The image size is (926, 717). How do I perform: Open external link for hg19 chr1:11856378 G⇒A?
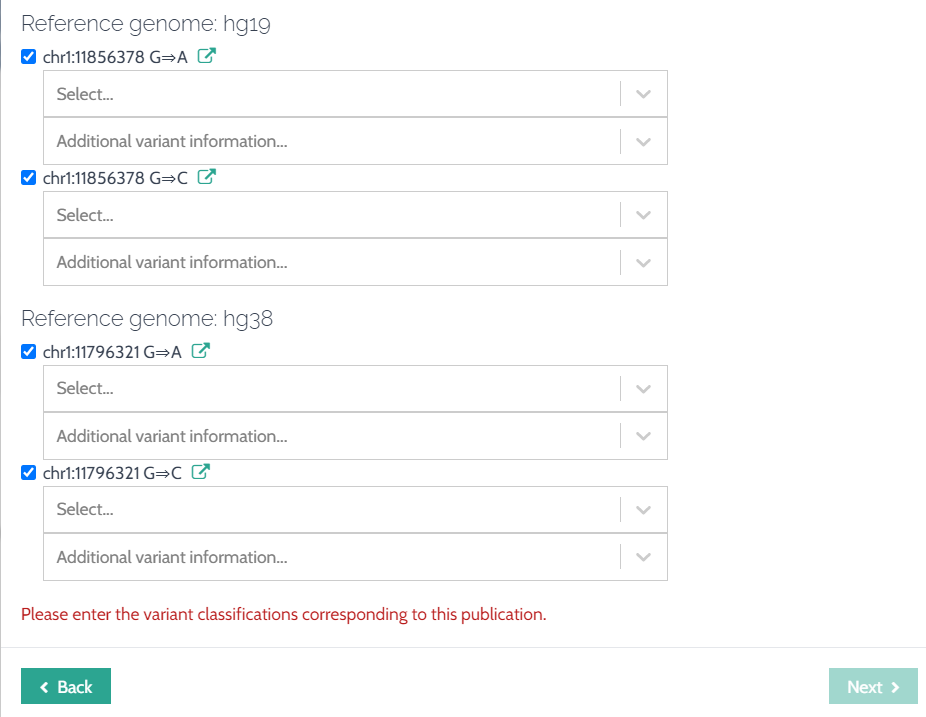click(207, 57)
